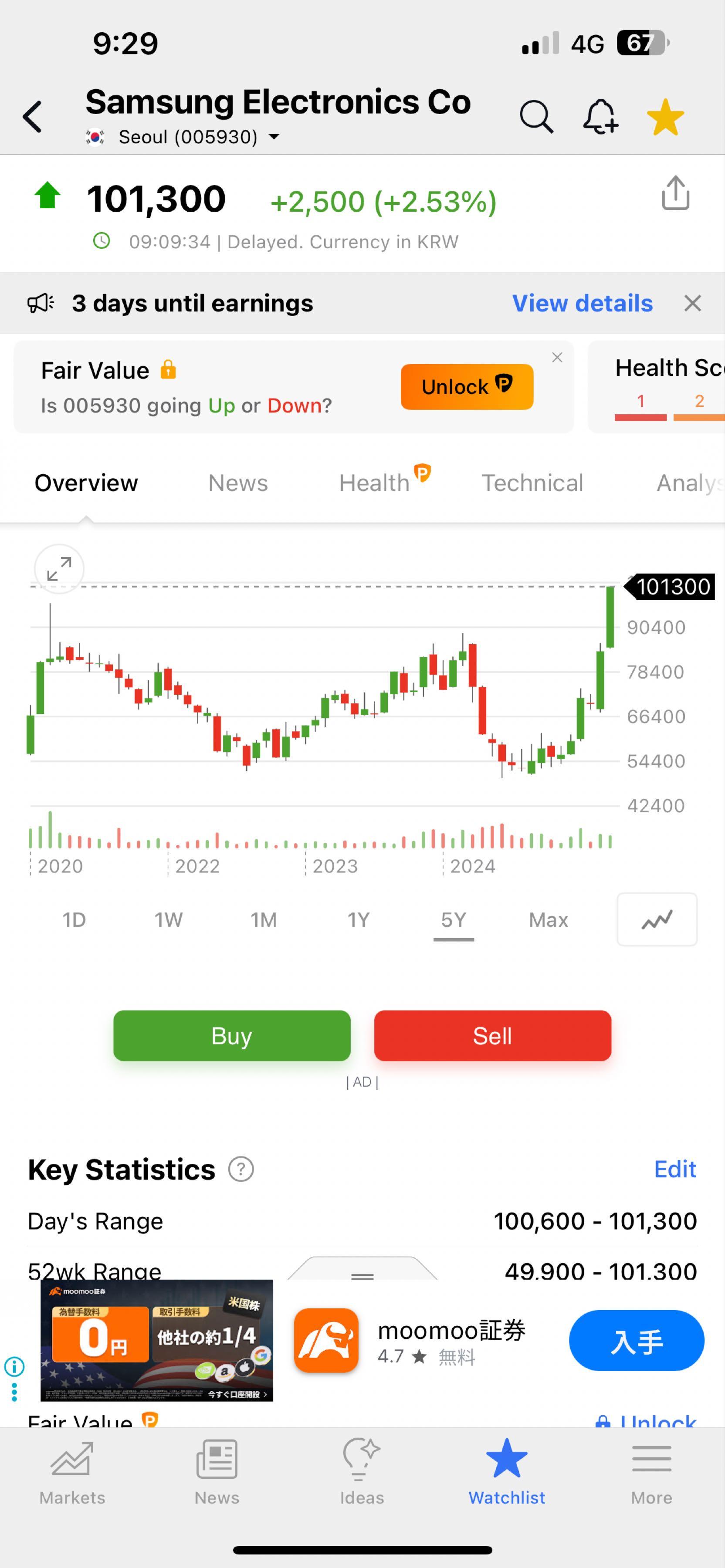The width and height of the screenshot is (725, 1568).
Task: Select the 1Y chart range
Action: (359, 920)
